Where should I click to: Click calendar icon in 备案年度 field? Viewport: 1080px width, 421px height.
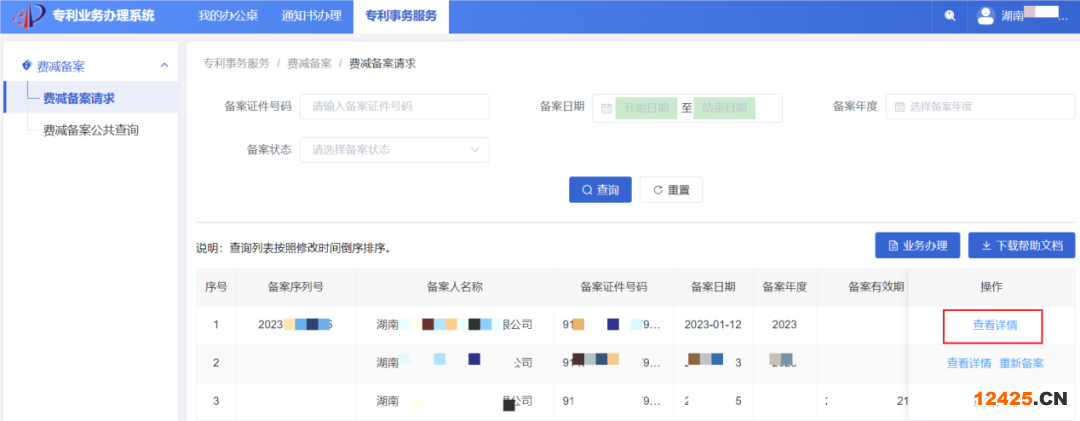899,107
